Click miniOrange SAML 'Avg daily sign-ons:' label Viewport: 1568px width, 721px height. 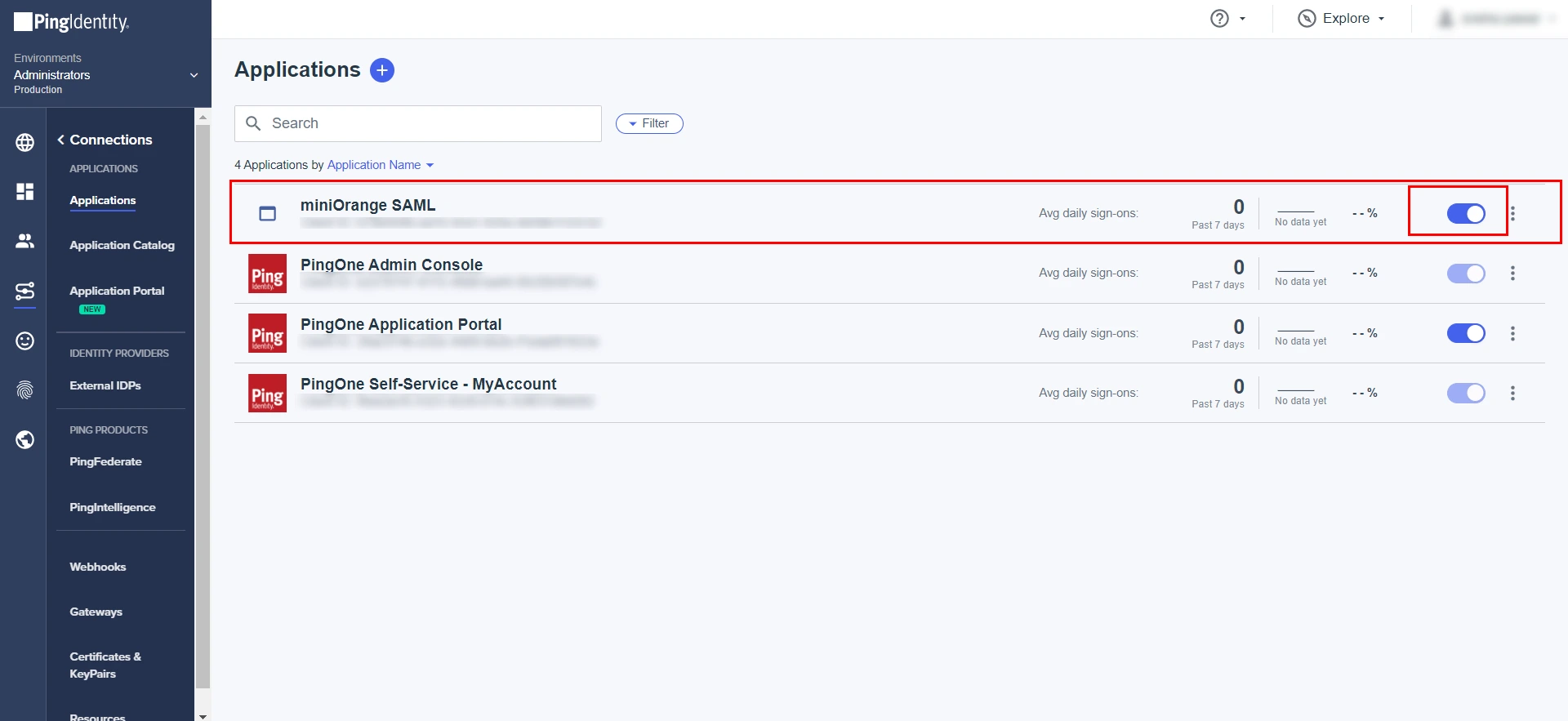[1089, 213]
